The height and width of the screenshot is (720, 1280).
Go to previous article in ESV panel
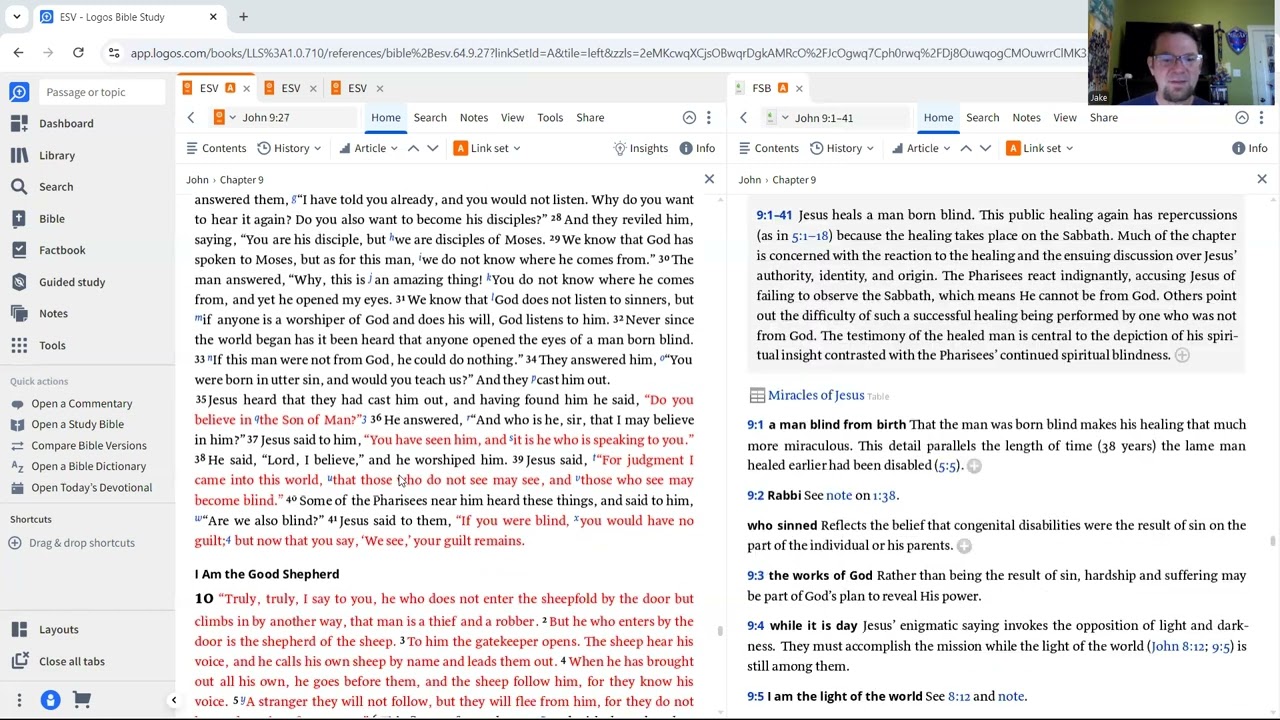pos(413,148)
